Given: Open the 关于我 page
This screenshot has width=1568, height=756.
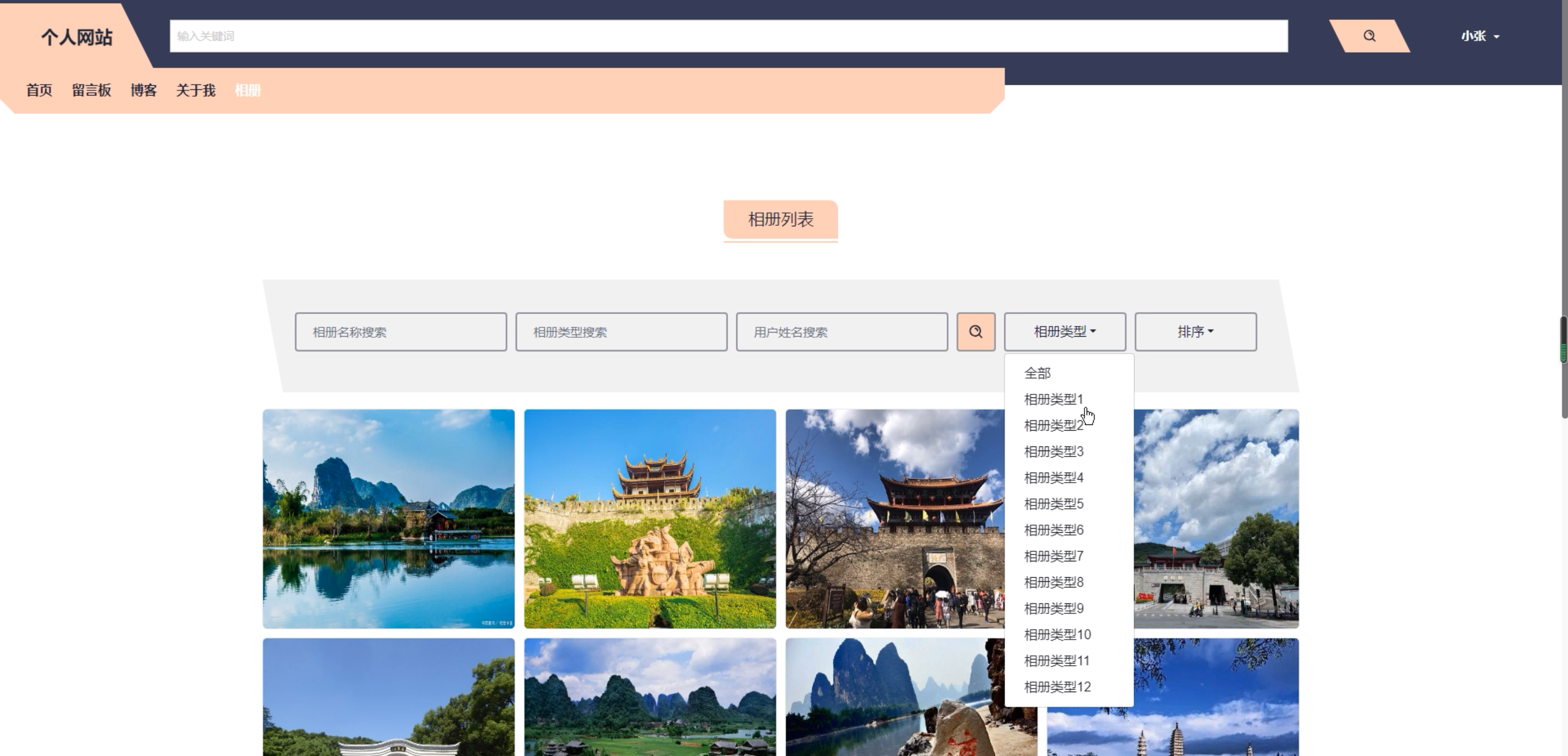Looking at the screenshot, I should tap(196, 90).
